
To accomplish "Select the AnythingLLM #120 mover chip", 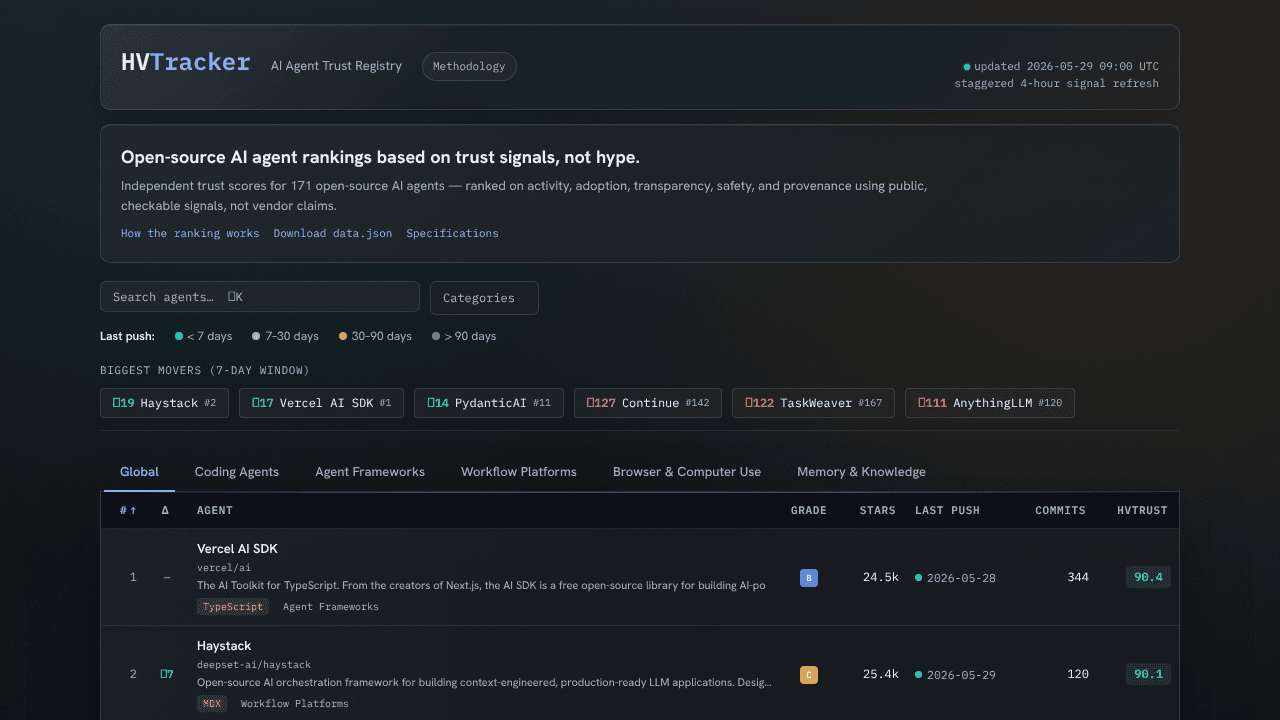I will pyautogui.click(x=990, y=403).
